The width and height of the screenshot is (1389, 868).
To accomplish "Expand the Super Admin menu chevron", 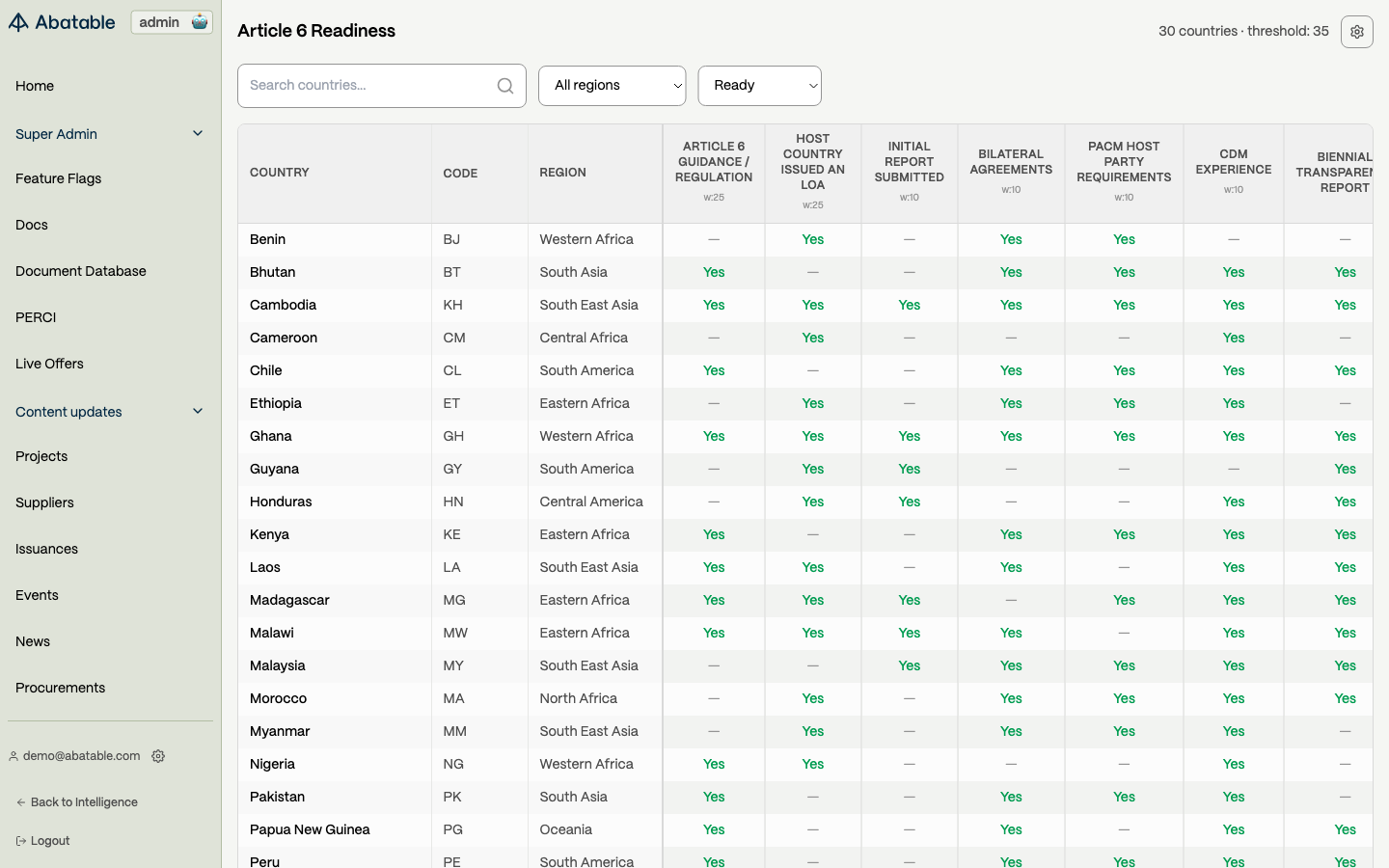I will (198, 134).
